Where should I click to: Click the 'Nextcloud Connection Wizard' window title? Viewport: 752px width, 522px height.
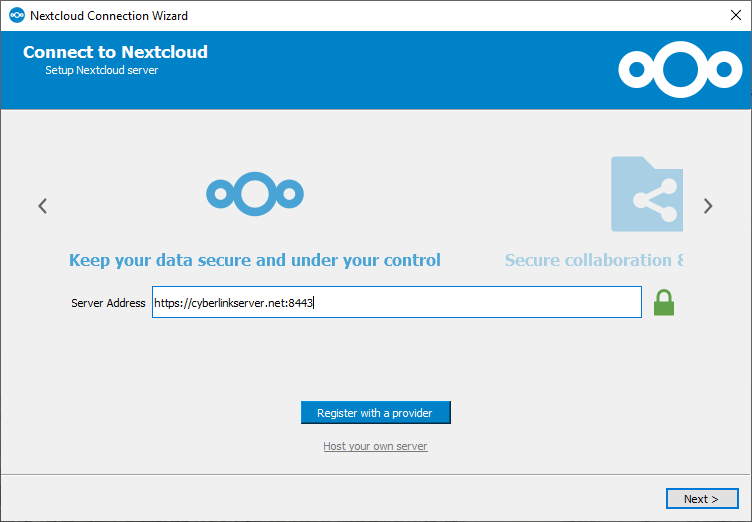(109, 16)
